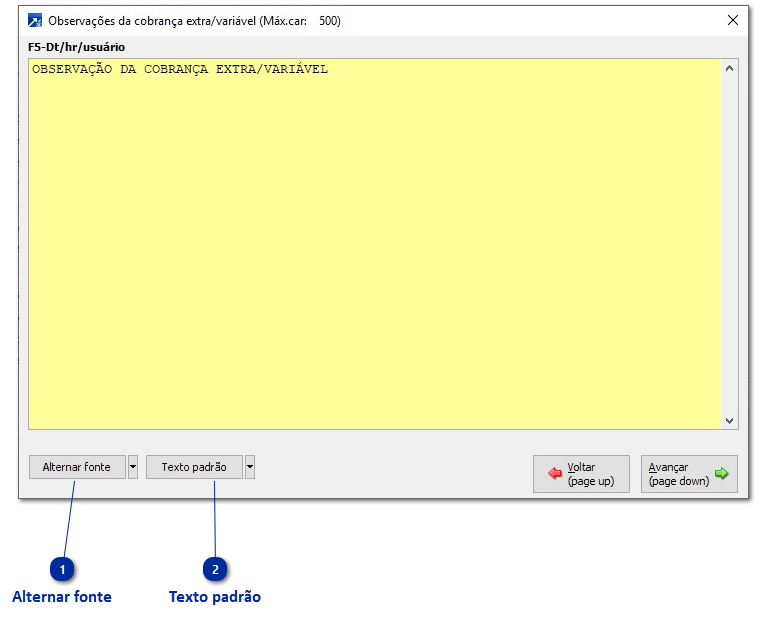
Task: Click the scrollbar down arrow
Action: pyautogui.click(x=729, y=420)
